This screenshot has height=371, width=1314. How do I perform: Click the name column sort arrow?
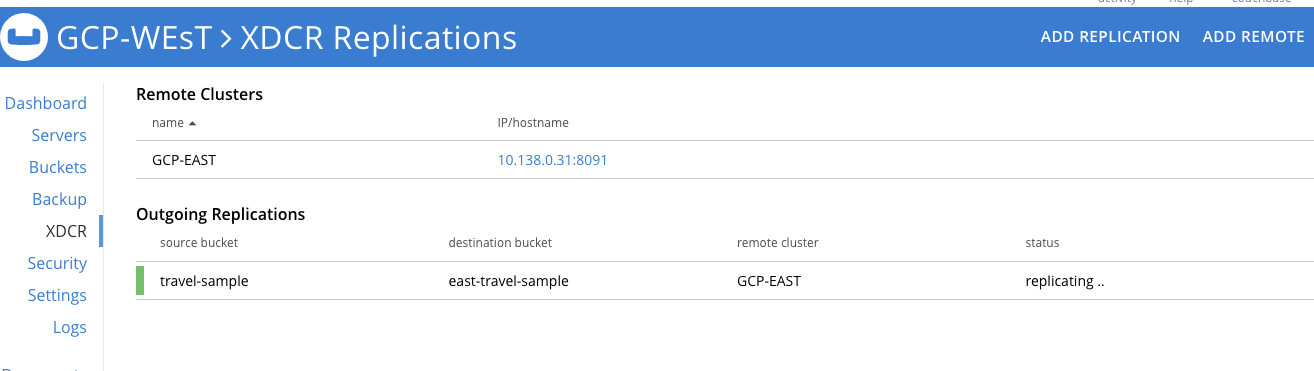[x=192, y=123]
